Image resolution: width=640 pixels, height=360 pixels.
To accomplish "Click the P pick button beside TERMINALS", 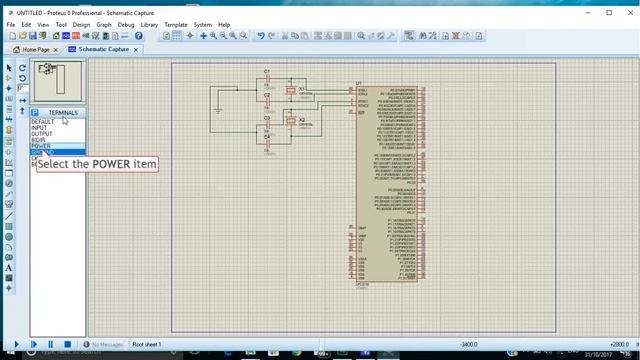I will 35,113.
